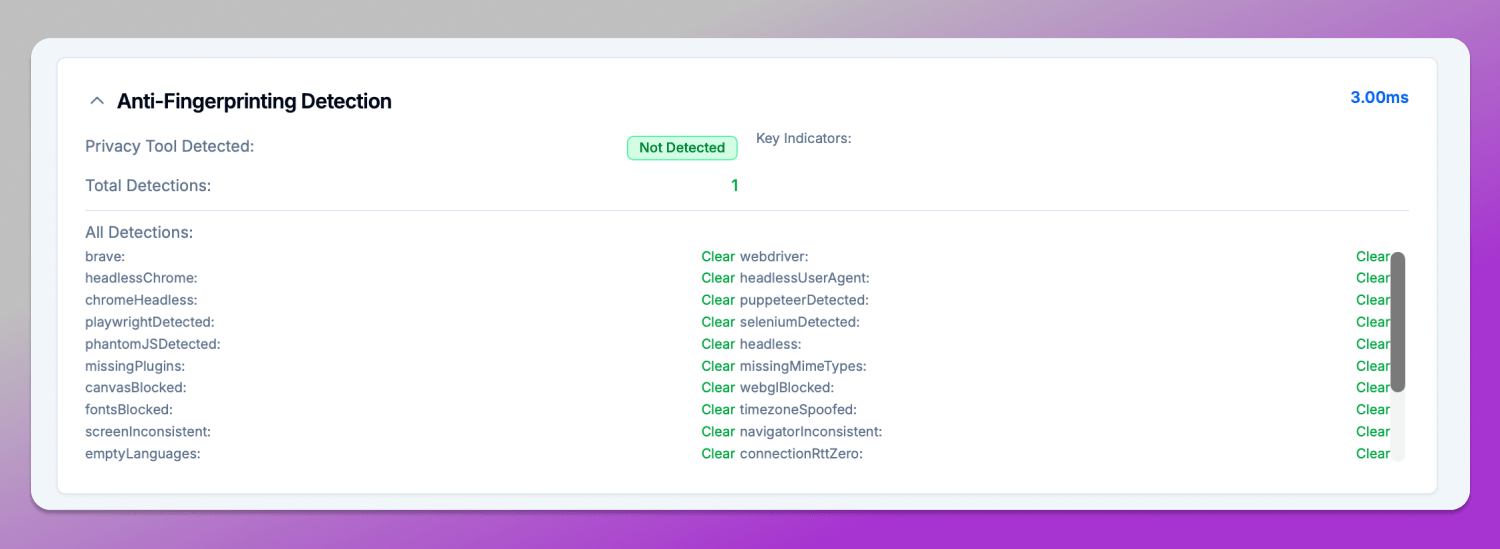Click the webdriver detection label
The width and height of the screenshot is (1500, 549).
coord(773,257)
